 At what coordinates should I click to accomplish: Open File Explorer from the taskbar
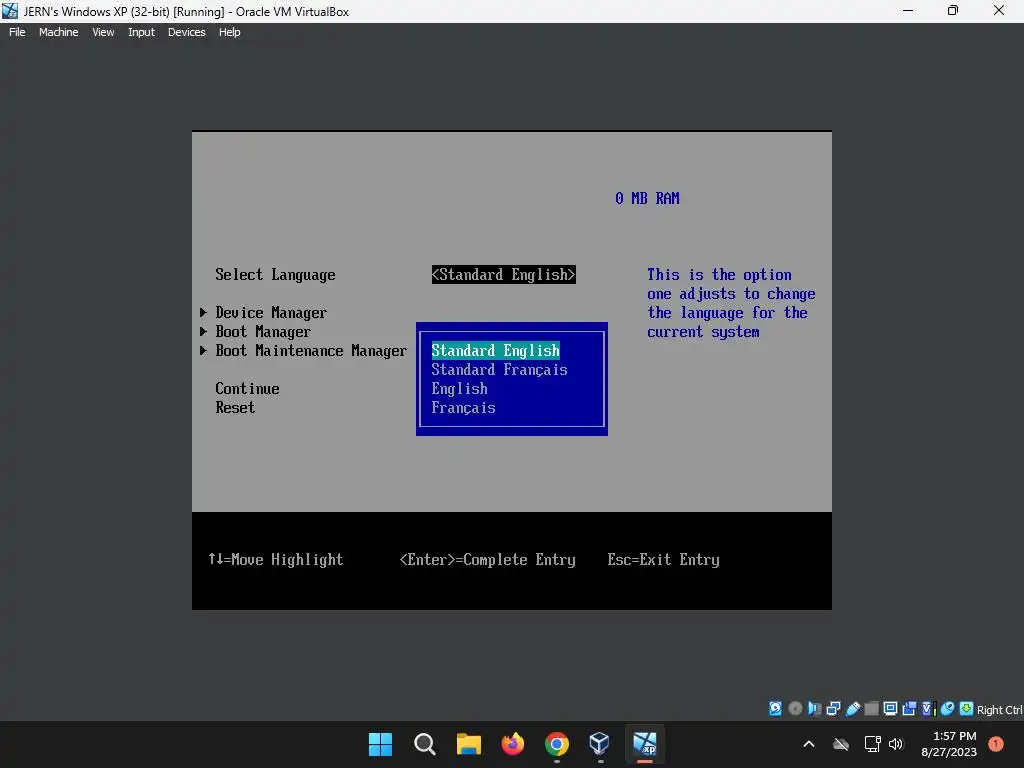coord(468,744)
